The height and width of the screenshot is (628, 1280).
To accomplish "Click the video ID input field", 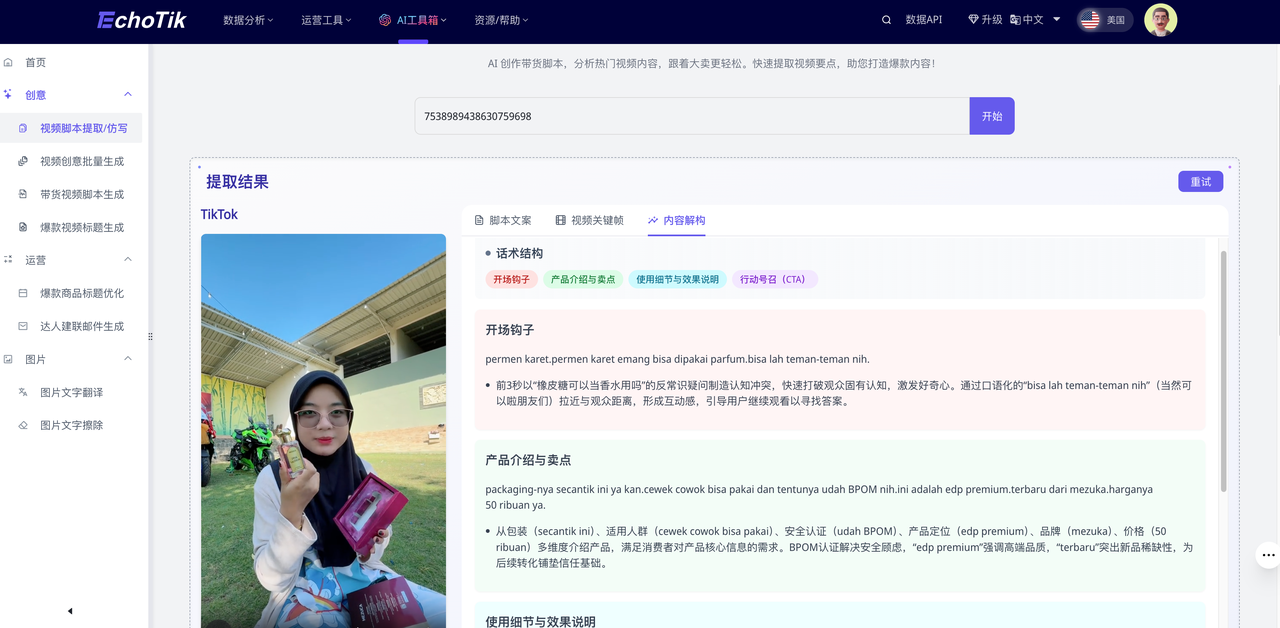I will 690,116.
